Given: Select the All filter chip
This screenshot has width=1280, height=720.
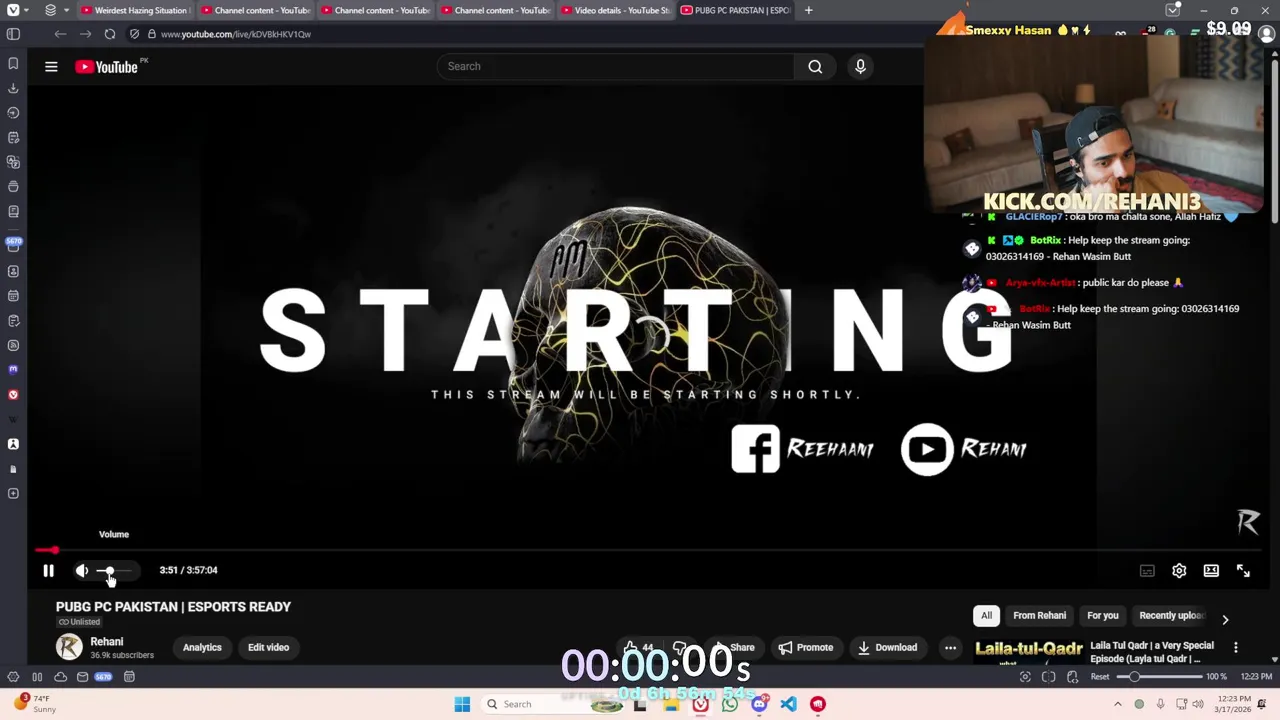Looking at the screenshot, I should pyautogui.click(x=986, y=615).
